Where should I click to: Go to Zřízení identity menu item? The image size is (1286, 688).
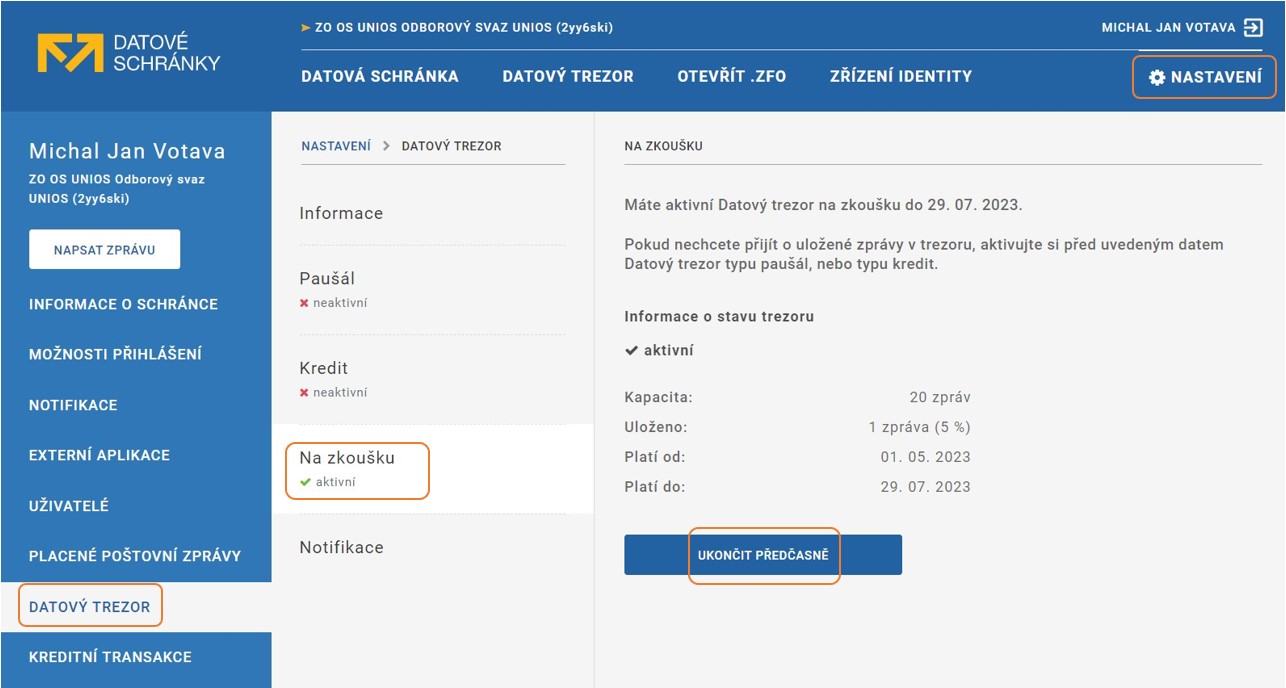pyautogui.click(x=901, y=76)
